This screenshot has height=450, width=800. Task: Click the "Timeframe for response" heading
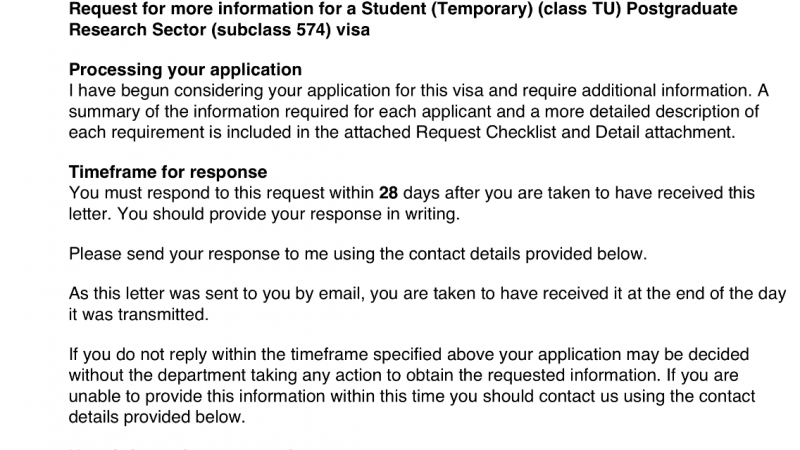[x=168, y=173]
